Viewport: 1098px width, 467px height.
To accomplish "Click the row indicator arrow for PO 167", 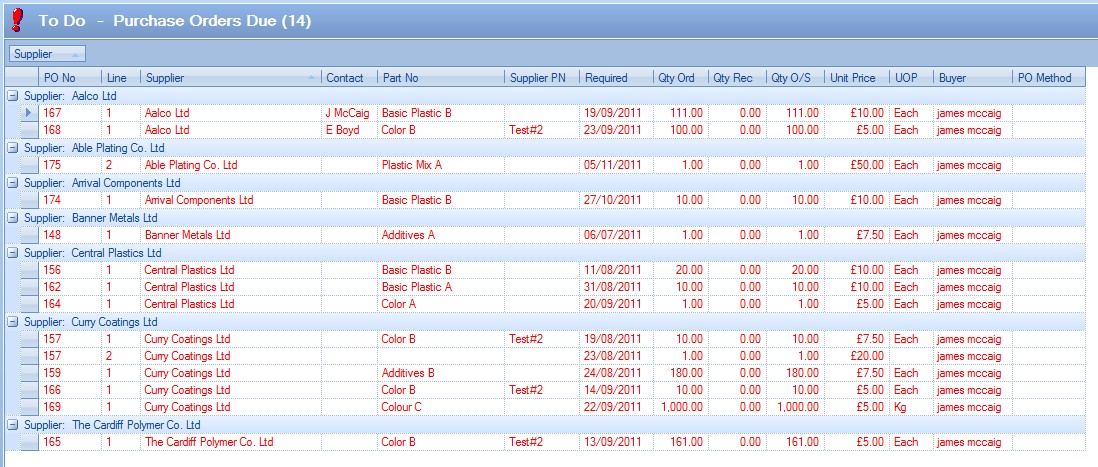I will pyautogui.click(x=28, y=113).
